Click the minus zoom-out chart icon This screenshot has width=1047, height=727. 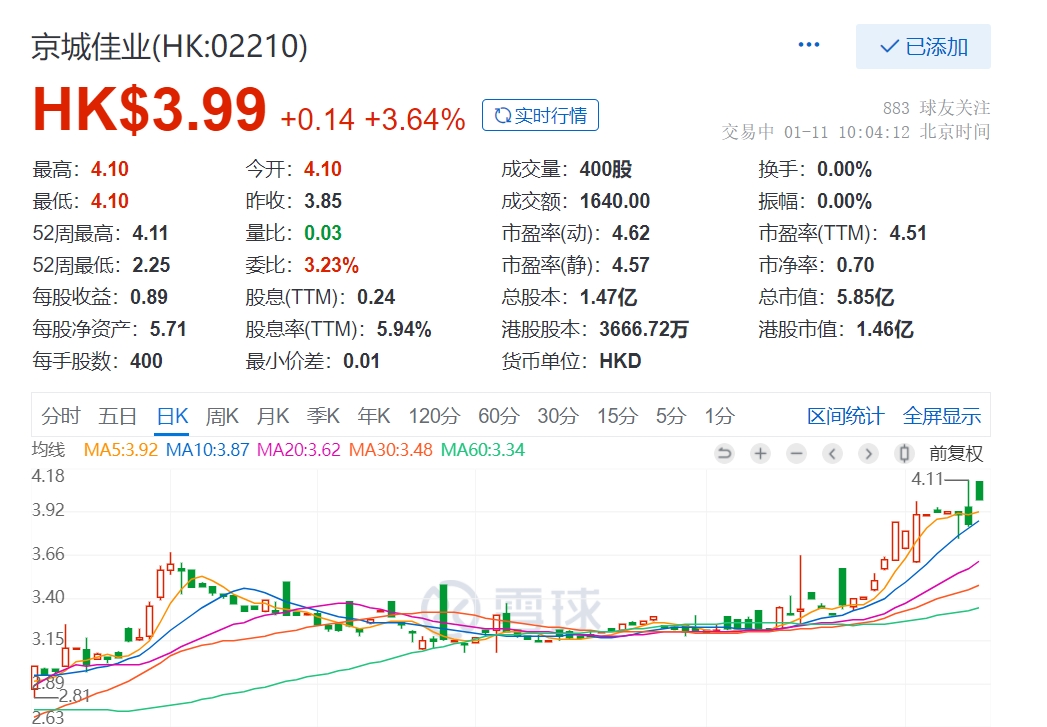[796, 454]
